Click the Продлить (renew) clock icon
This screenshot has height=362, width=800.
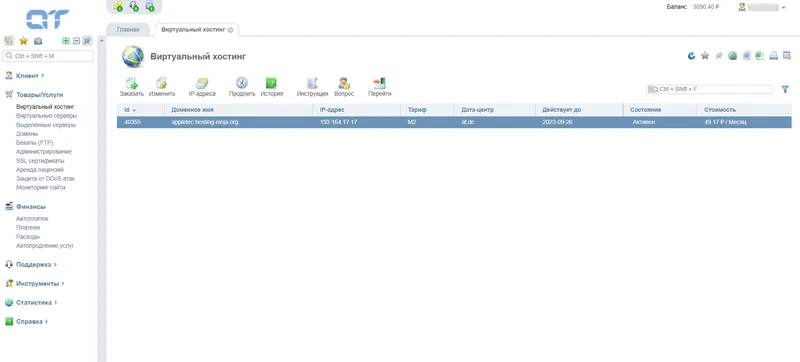pos(242,84)
